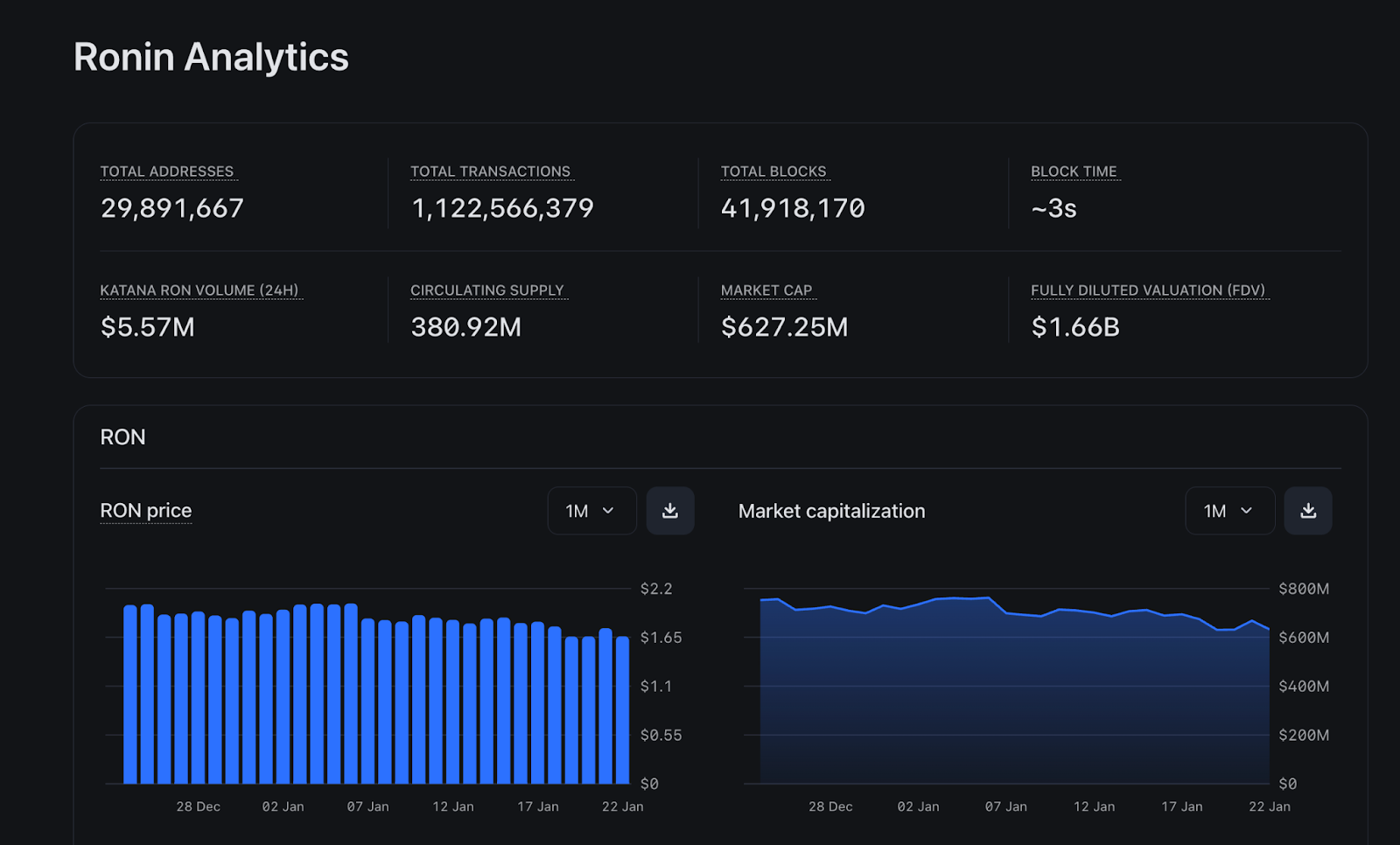Image resolution: width=1400 pixels, height=845 pixels.
Task: Click the Total Addresses label
Action: (x=167, y=171)
